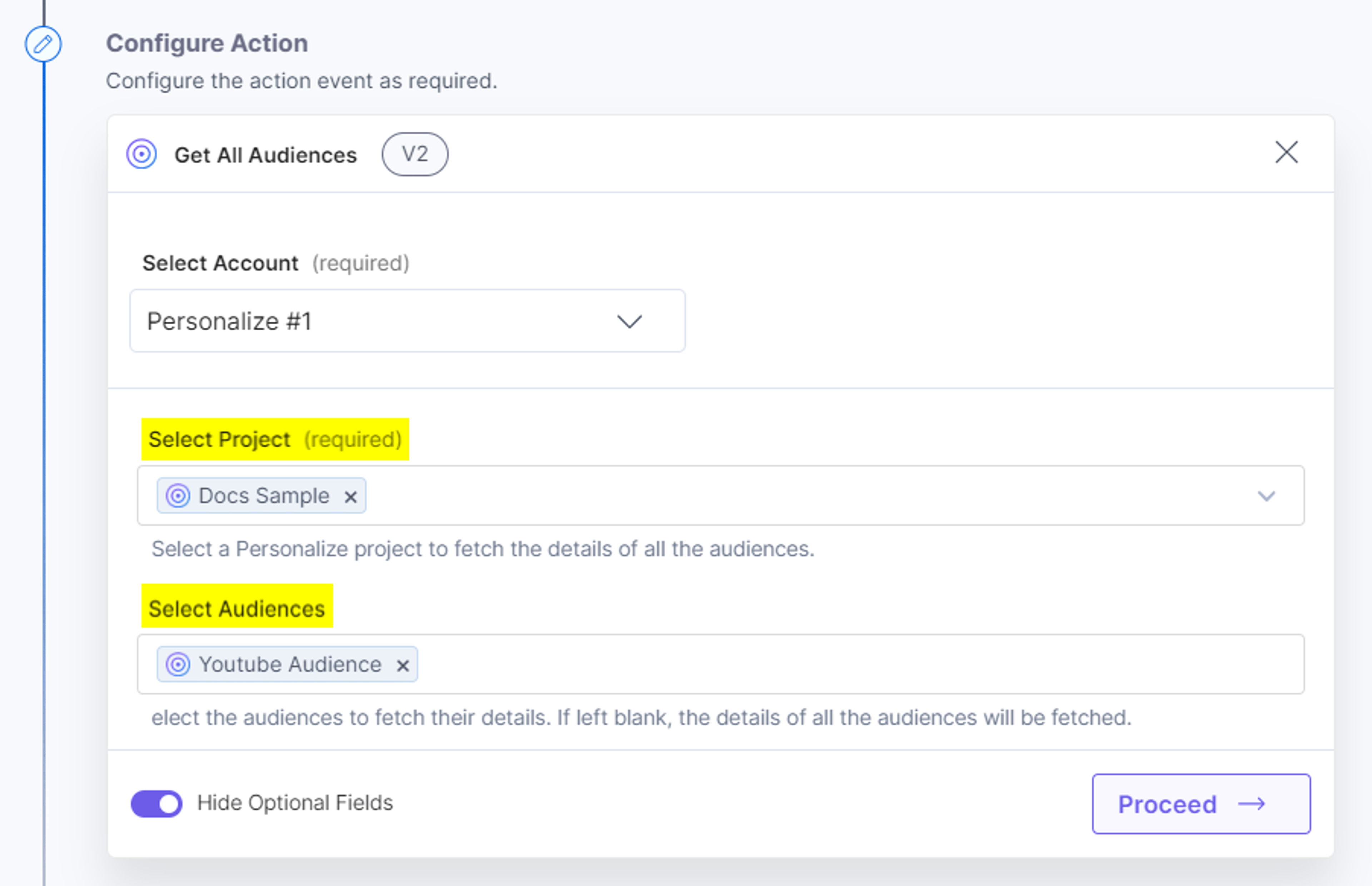Click the Docs Sample tag icon
The width and height of the screenshot is (1372, 886).
178,495
